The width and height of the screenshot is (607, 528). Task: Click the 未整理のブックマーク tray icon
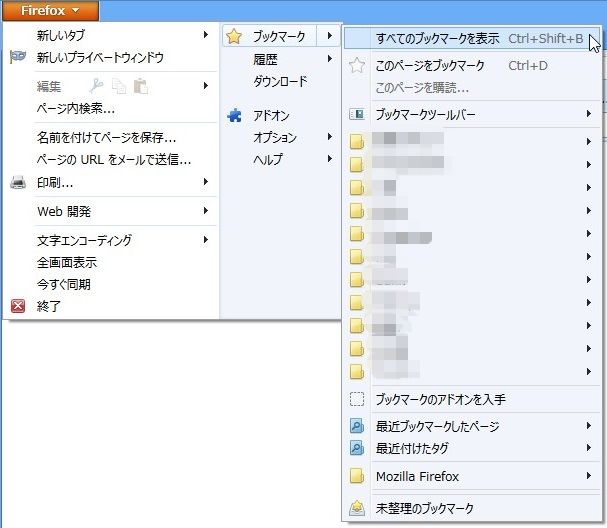357,508
